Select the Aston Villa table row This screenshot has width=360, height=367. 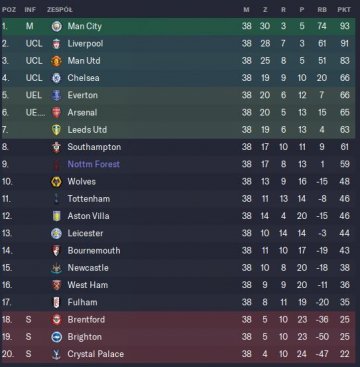(x=178, y=216)
